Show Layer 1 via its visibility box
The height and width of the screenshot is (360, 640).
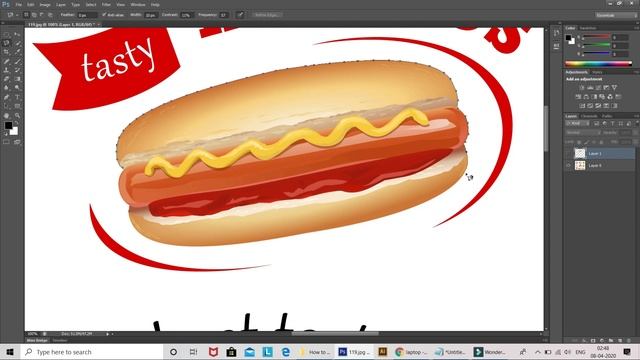click(569, 153)
